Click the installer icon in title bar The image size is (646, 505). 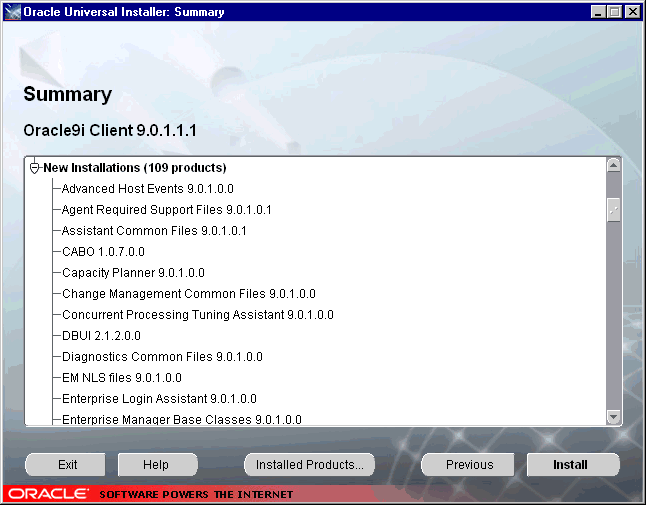point(12,12)
